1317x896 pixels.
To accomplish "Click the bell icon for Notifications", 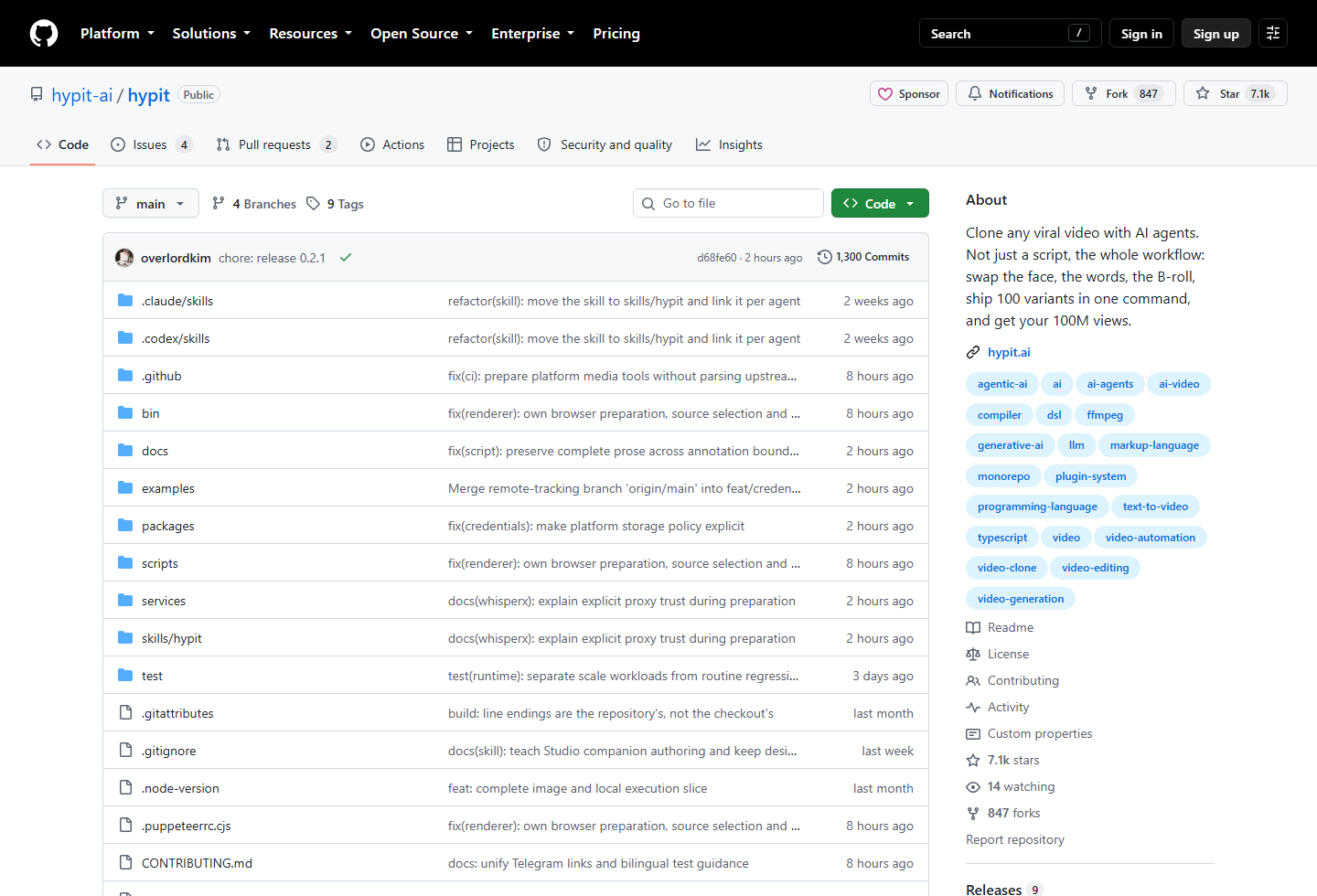I will [975, 93].
